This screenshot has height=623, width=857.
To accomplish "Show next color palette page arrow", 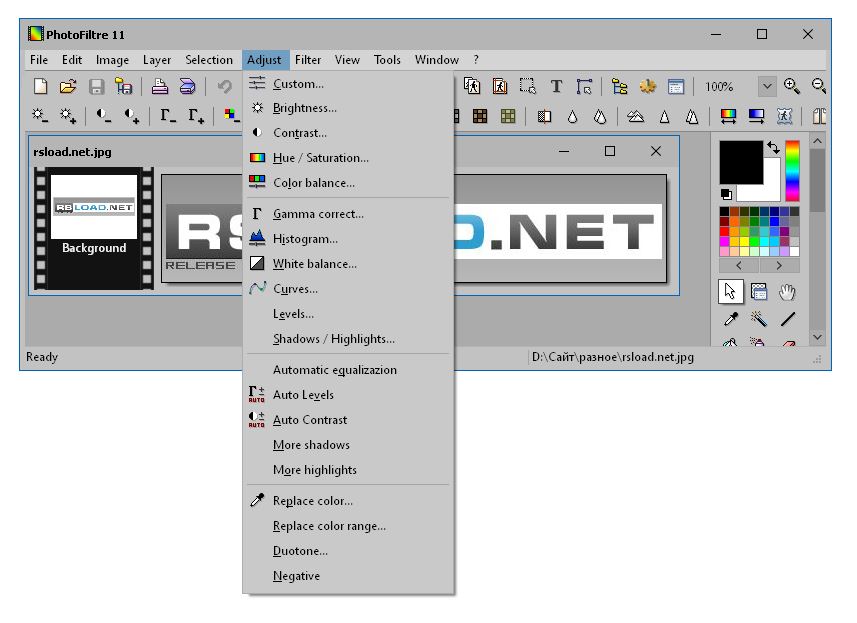I will 779,266.
